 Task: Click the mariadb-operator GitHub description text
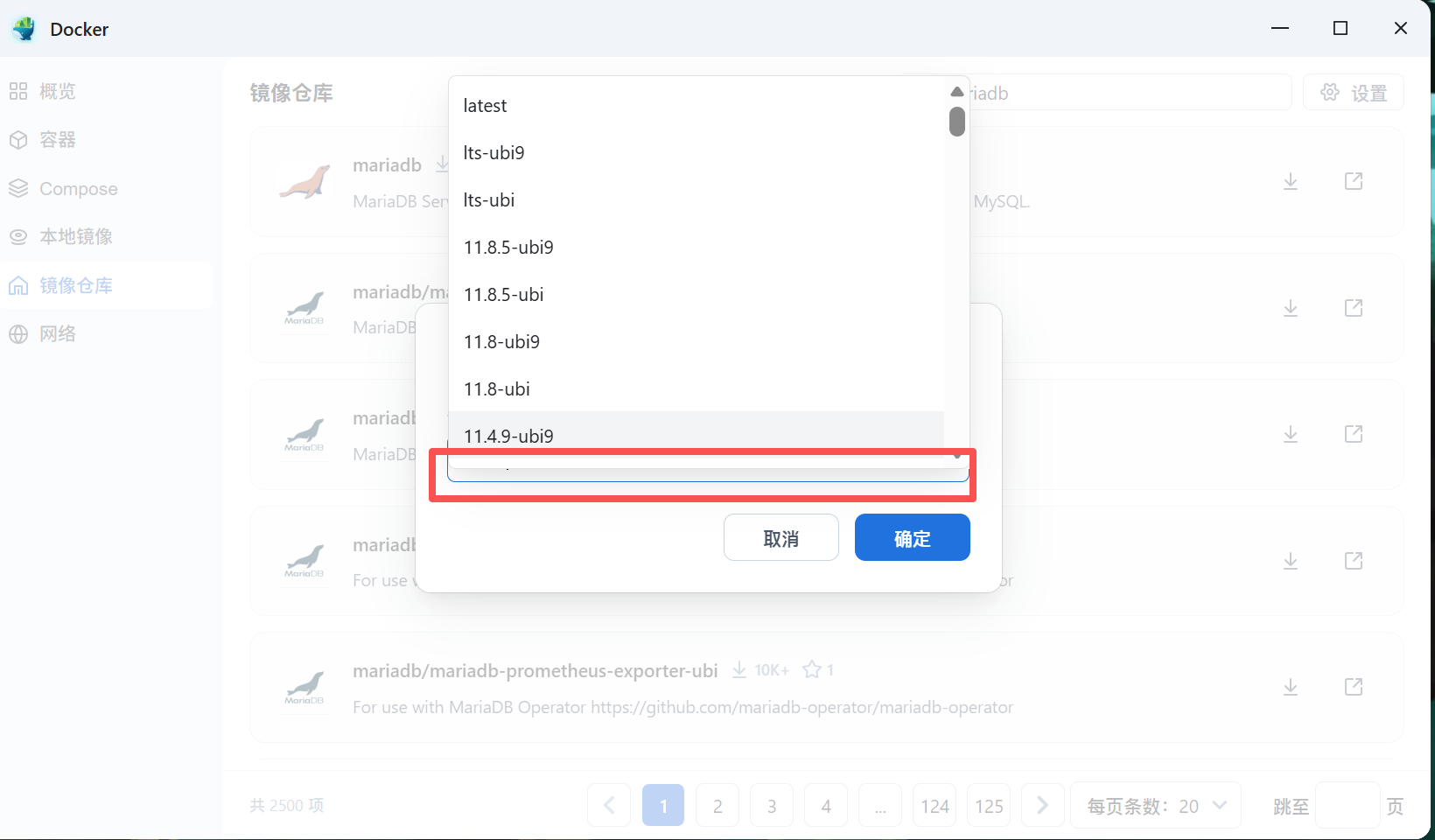pyautogui.click(x=682, y=707)
